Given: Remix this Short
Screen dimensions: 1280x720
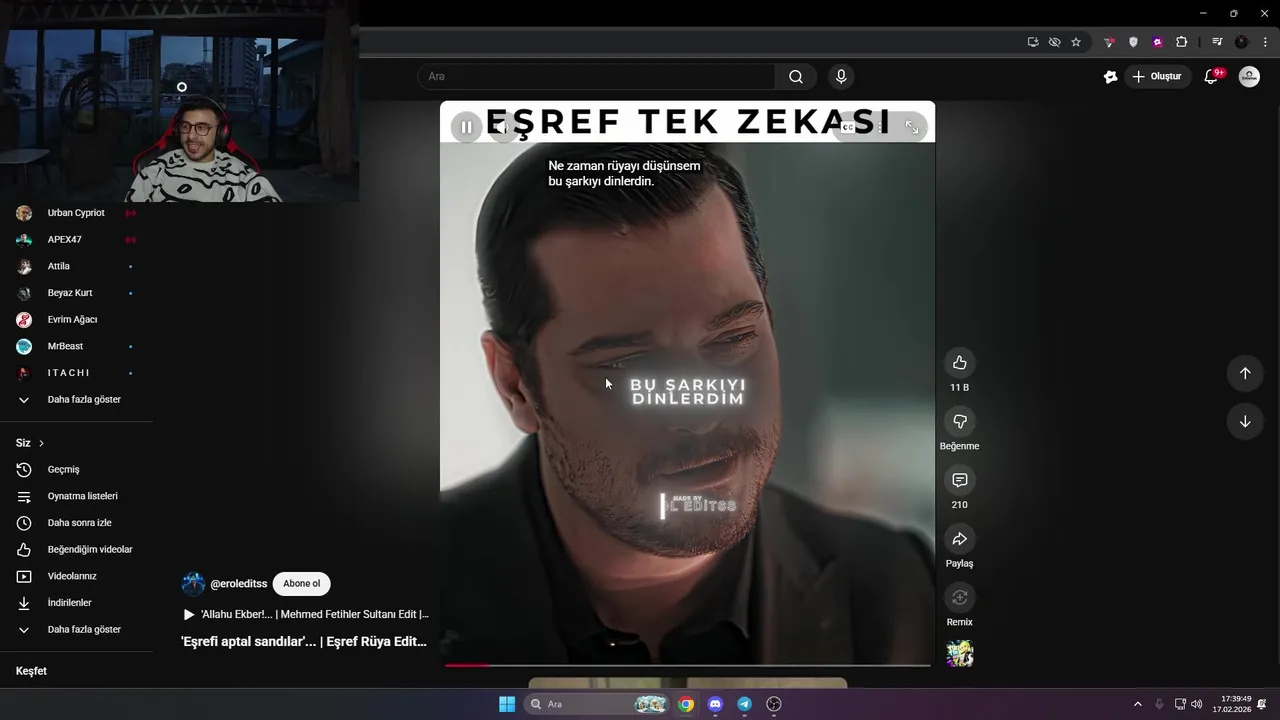Looking at the screenshot, I should (959, 598).
